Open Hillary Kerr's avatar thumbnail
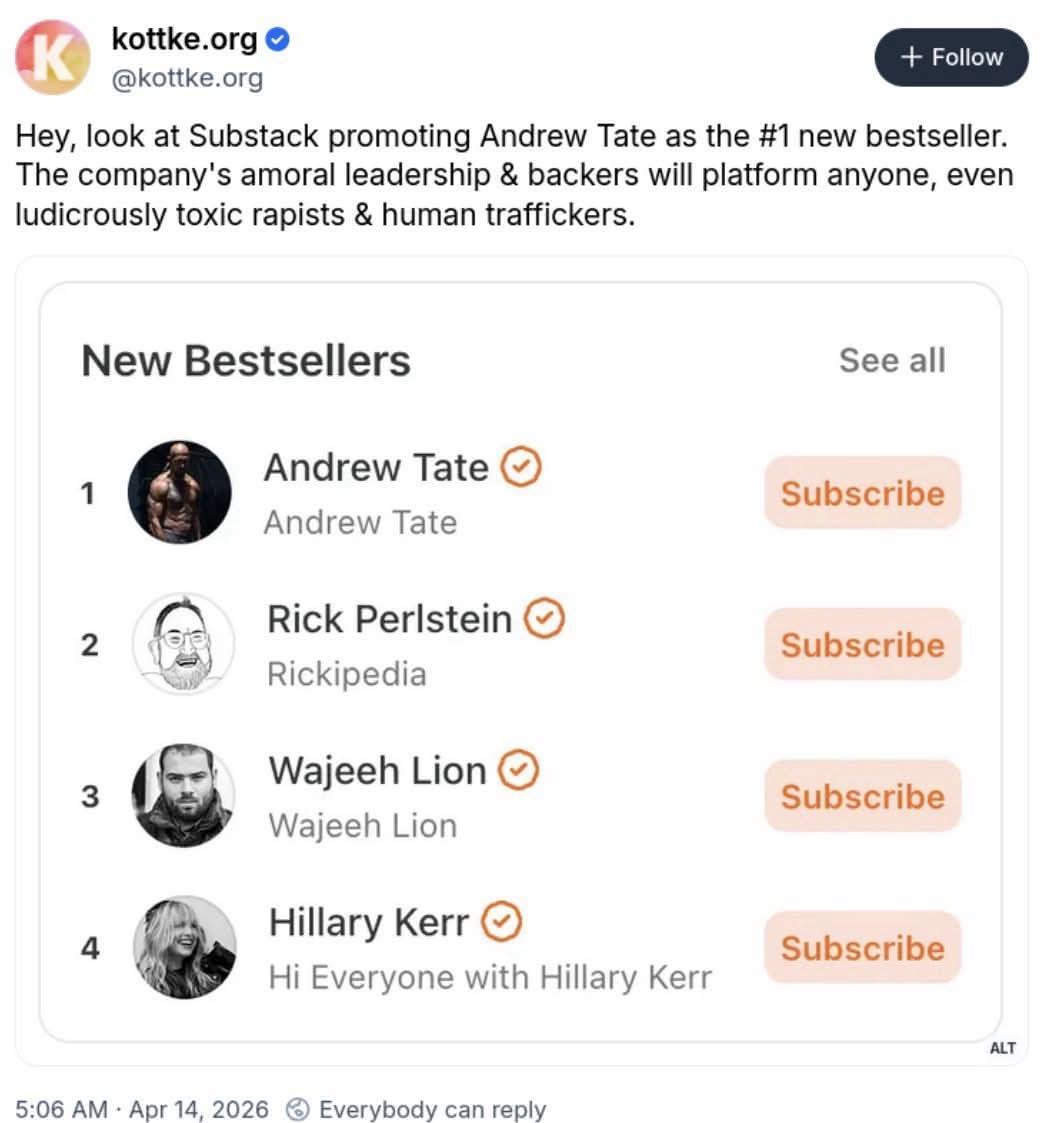The height and width of the screenshot is (1123, 1053). point(185,947)
